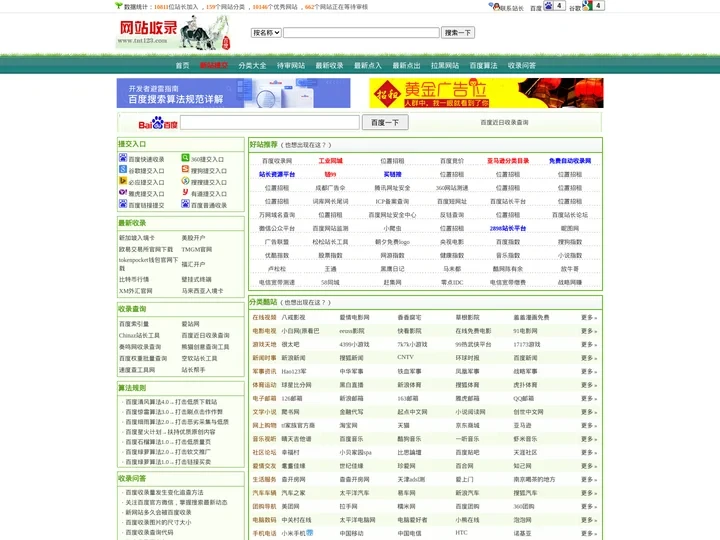The height and width of the screenshot is (540, 720).
Task: Click the Baidu paw icon beside 百度普通收录
Action: coord(185,204)
